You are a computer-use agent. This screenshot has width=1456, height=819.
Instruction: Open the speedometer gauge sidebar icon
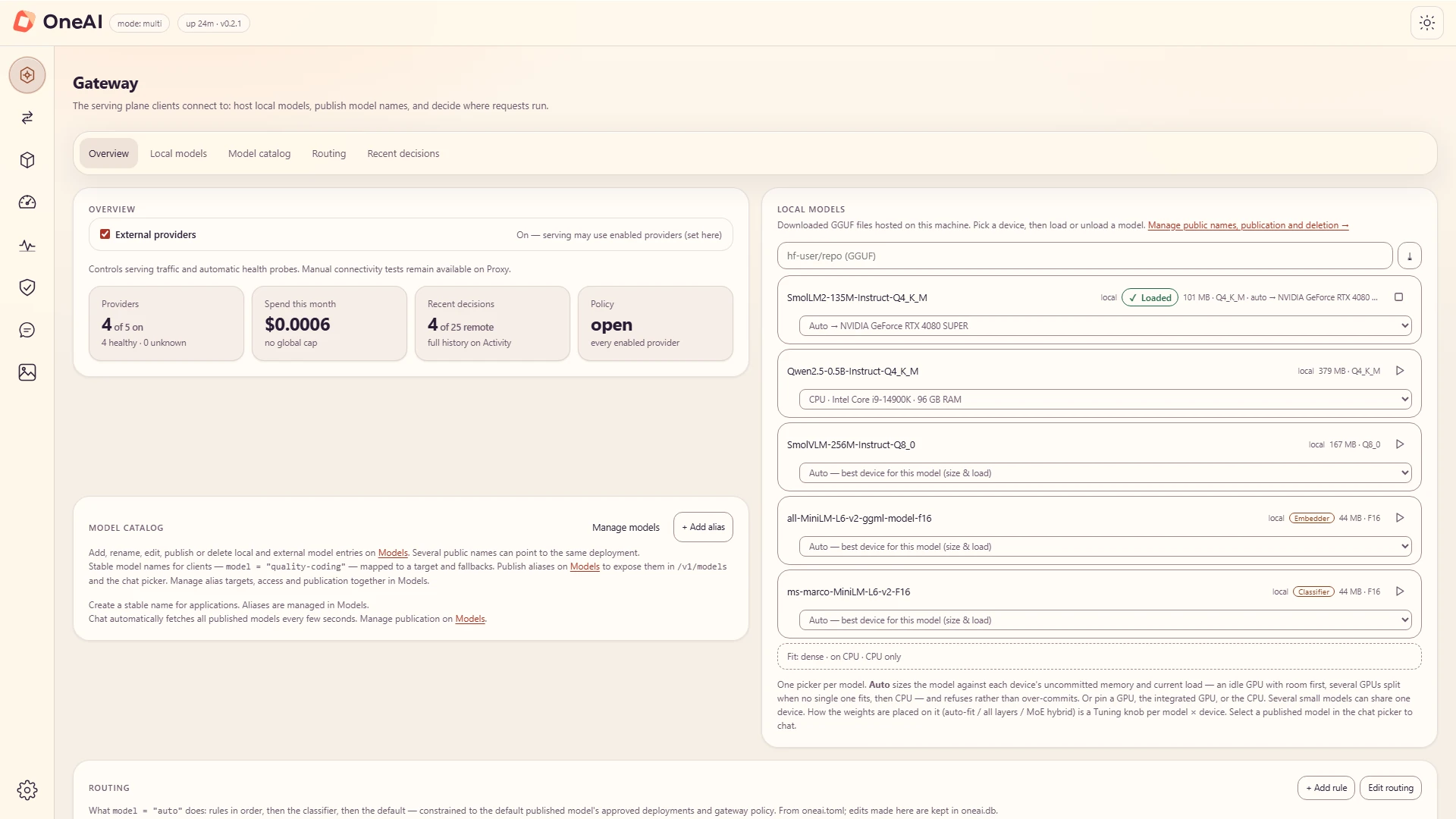point(27,202)
